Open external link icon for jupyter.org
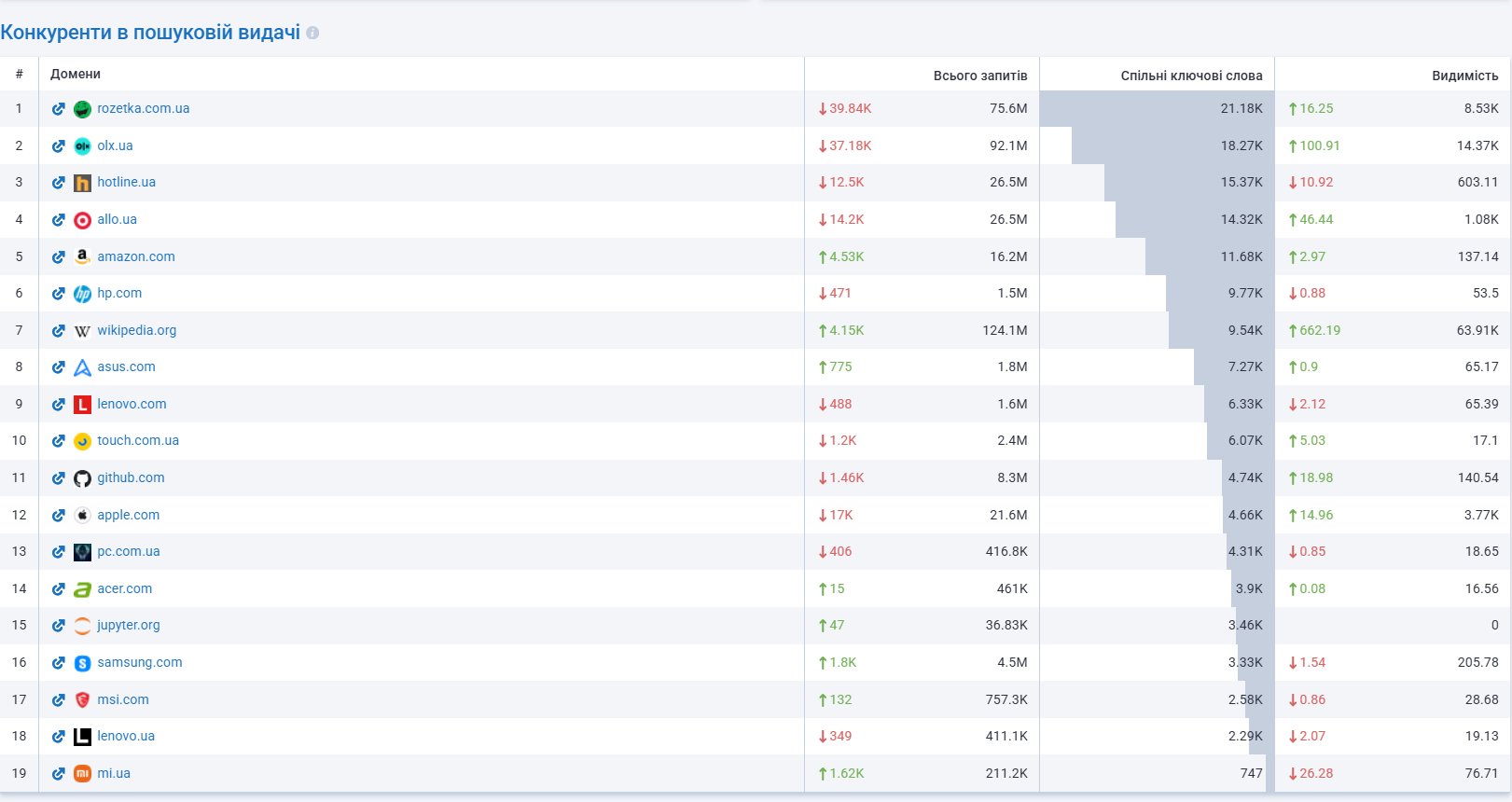This screenshot has height=802, width=1512. tap(58, 626)
